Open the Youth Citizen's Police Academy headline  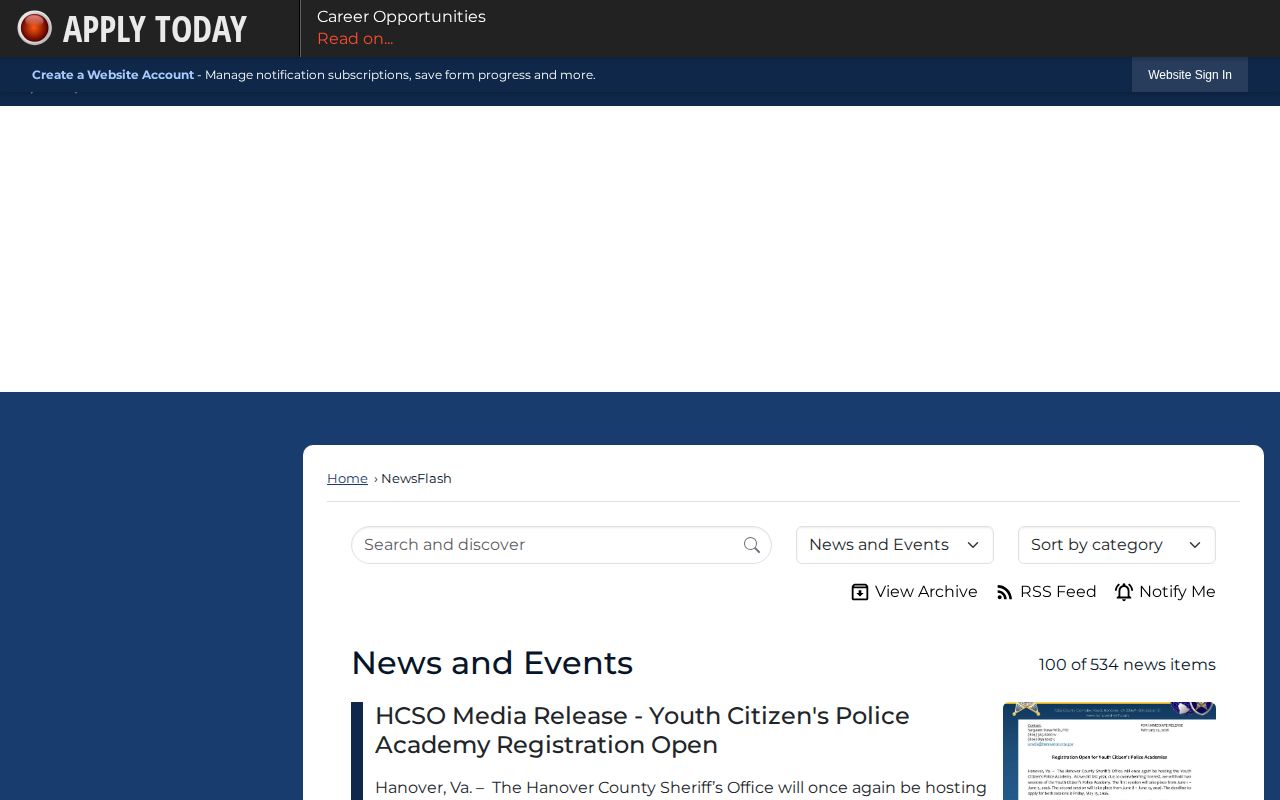point(642,730)
